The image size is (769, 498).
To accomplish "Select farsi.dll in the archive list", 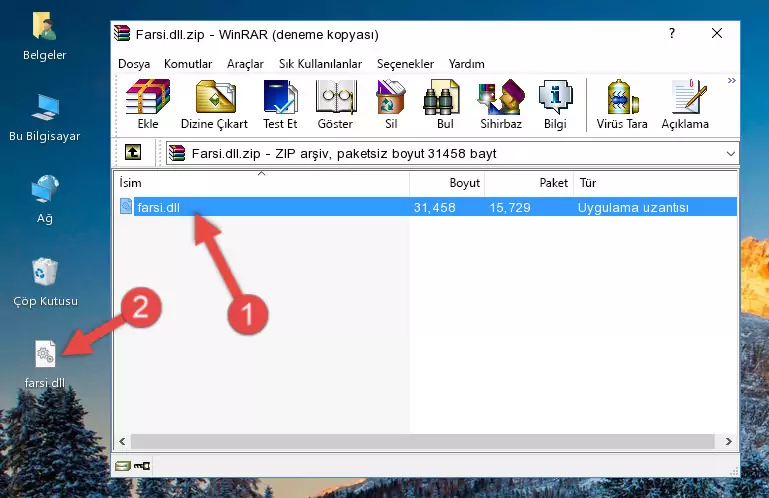I will (x=158, y=208).
